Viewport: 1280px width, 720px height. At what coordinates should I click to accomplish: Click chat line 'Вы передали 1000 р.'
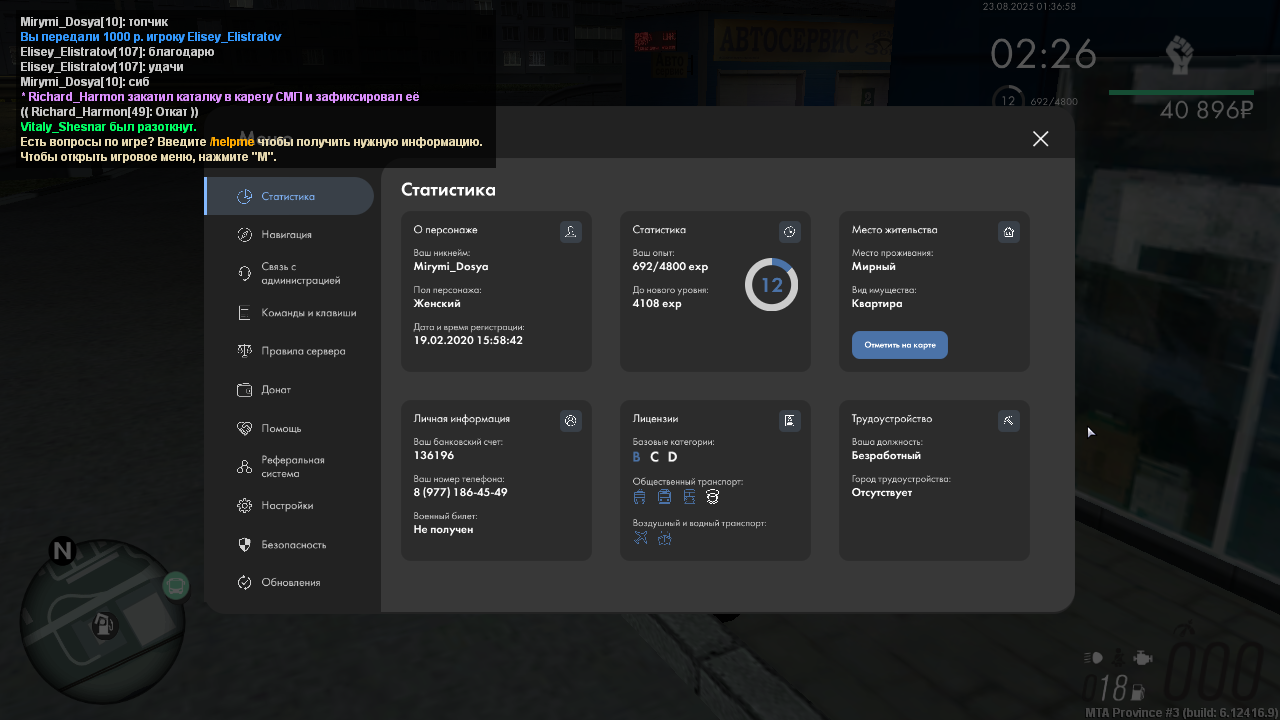pos(151,36)
